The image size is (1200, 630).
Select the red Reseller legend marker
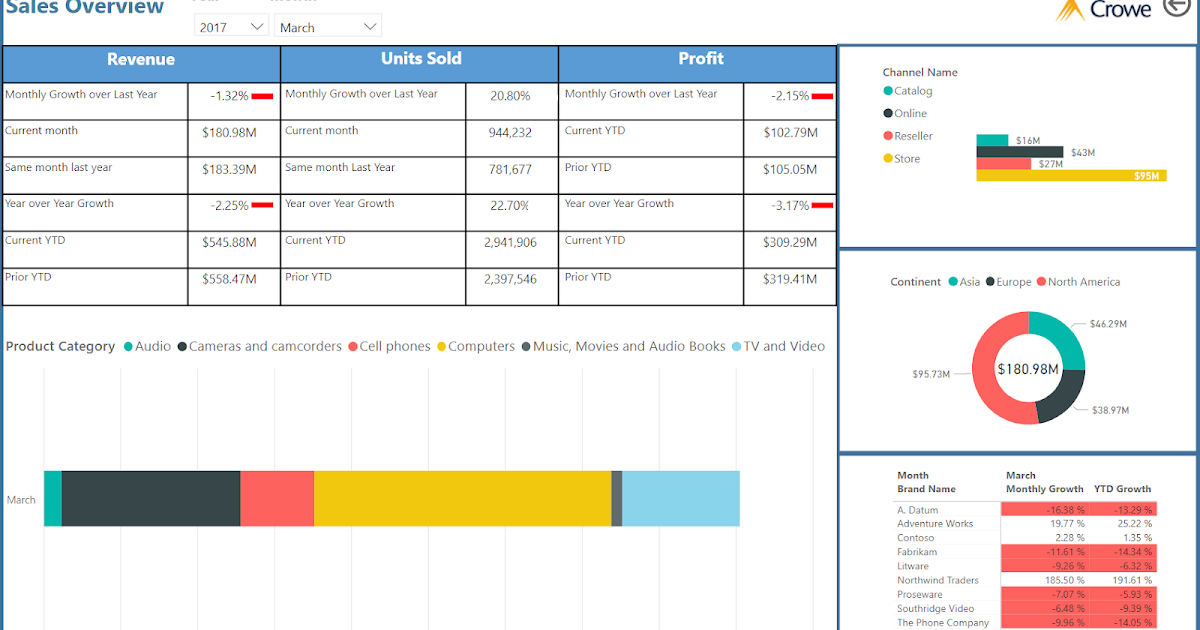pyautogui.click(x=887, y=135)
